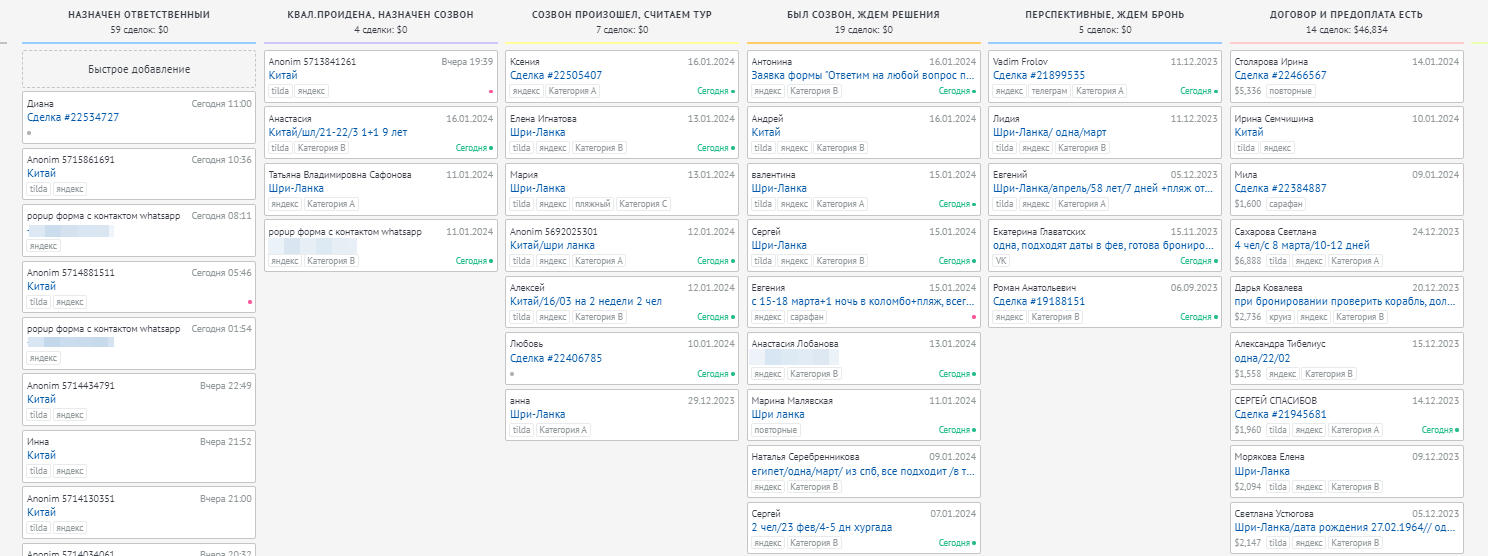This screenshot has width=1488, height=556.
Task: Click green Сегодня indicator on СЕРГЕЙ СПАСИБОВ card
Action: 1440,430
